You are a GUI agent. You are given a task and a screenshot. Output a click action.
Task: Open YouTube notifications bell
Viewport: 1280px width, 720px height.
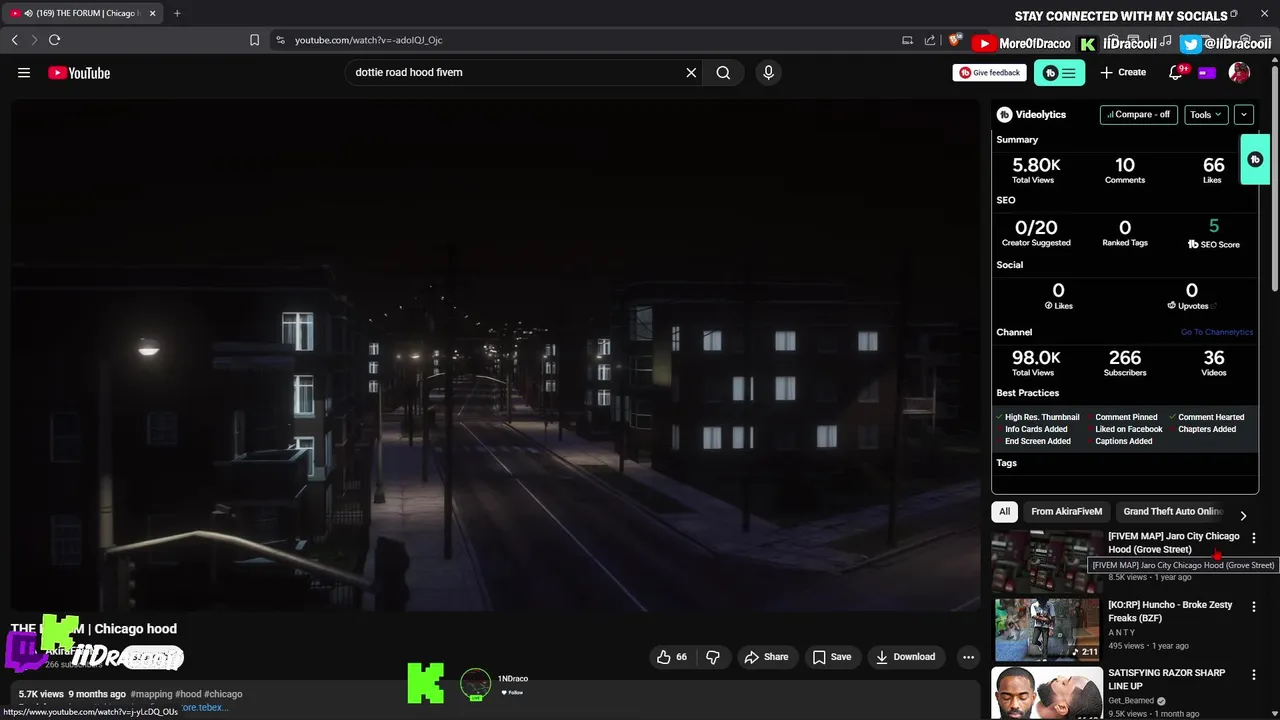tap(1176, 72)
